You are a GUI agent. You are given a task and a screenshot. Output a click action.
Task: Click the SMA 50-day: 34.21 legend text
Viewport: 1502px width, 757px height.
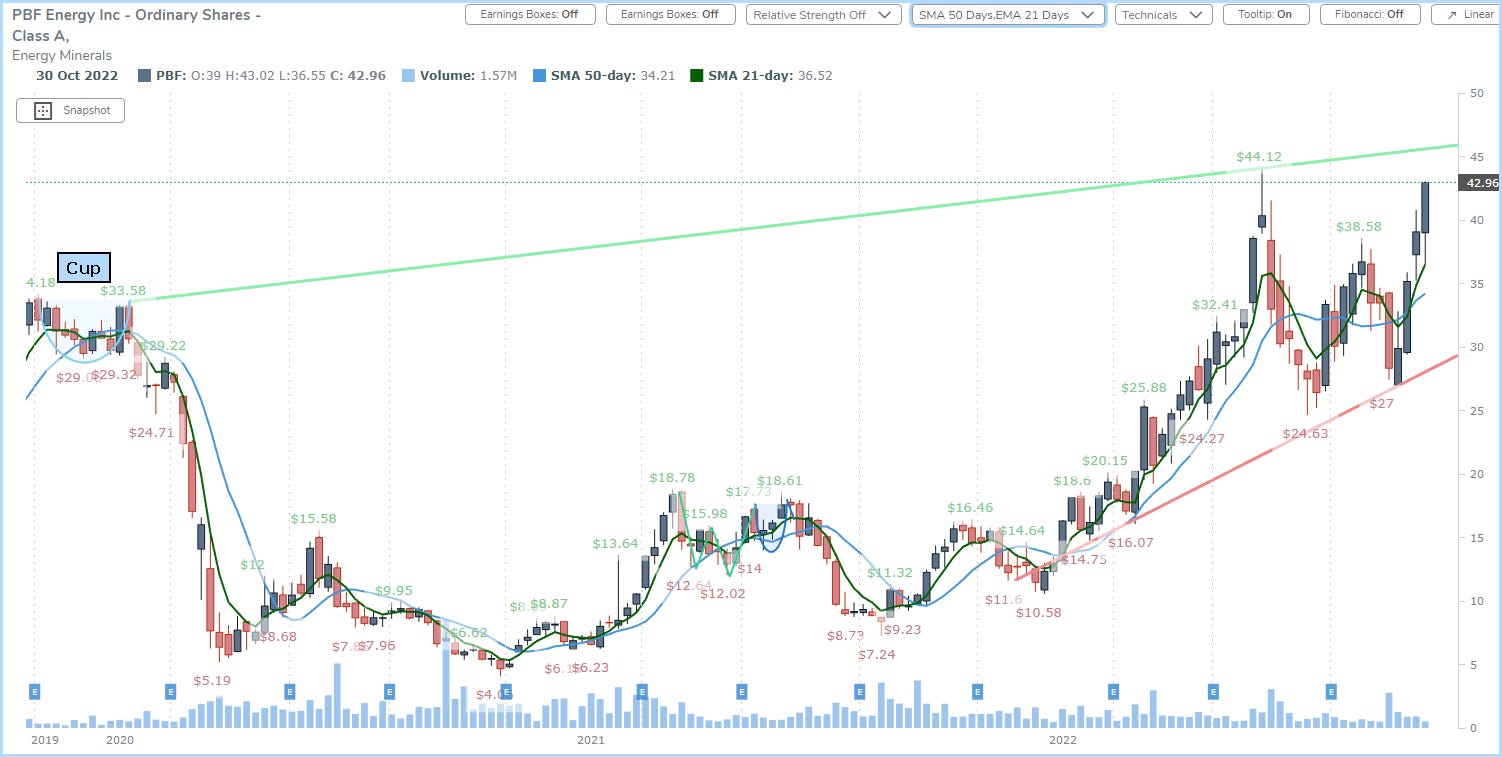[615, 76]
